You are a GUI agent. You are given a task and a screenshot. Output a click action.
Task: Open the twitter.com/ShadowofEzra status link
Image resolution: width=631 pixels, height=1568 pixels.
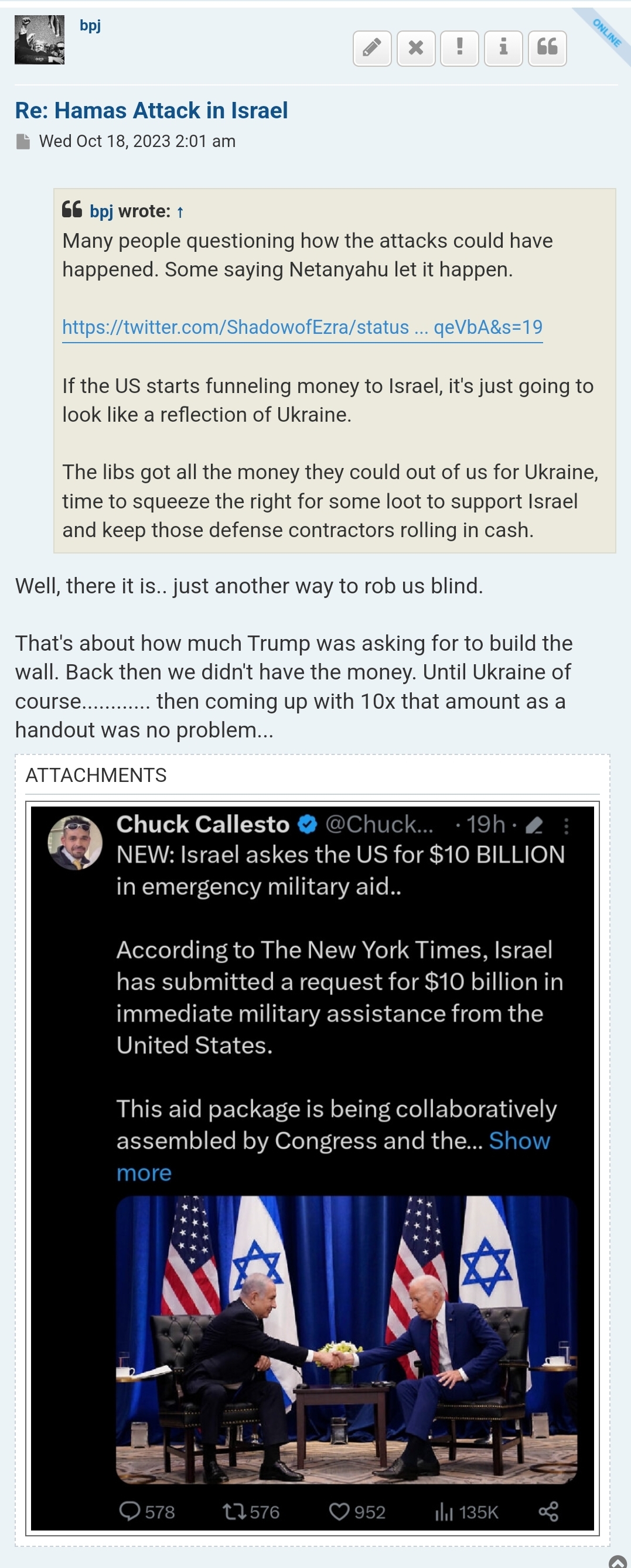302,327
